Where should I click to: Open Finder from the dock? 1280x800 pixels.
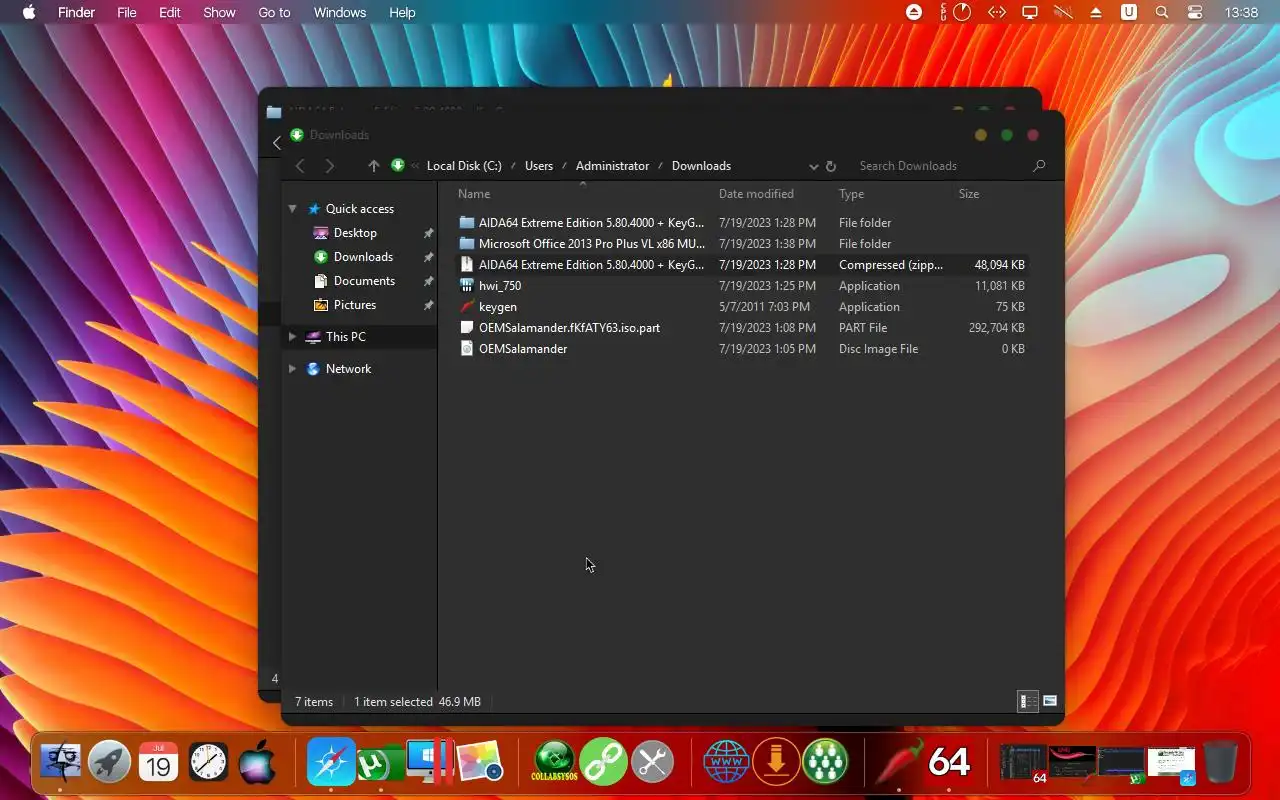[60, 763]
